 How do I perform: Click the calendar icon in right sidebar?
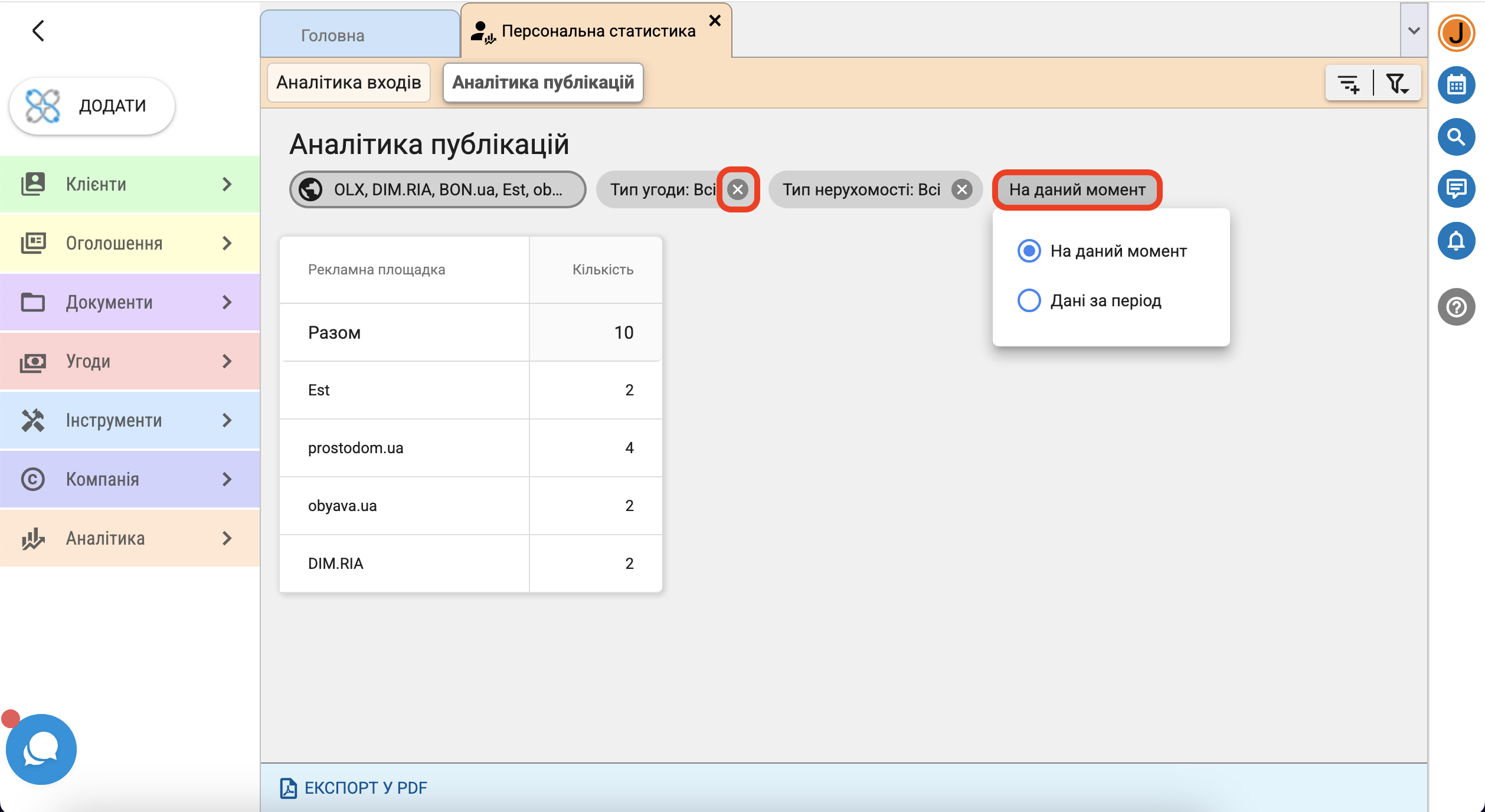pyautogui.click(x=1456, y=85)
